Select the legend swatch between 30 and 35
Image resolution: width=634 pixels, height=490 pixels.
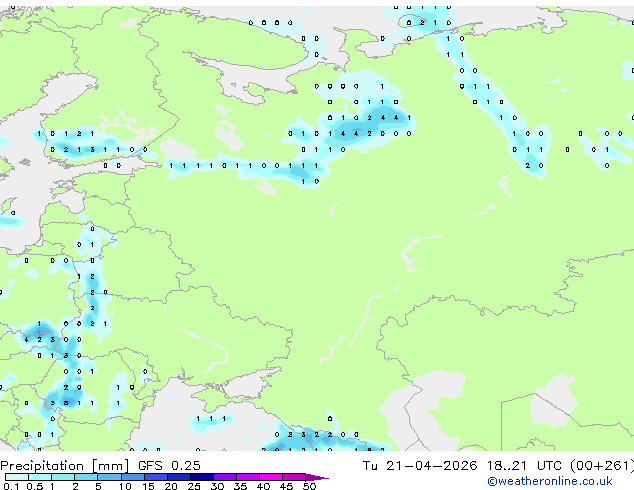point(225,477)
